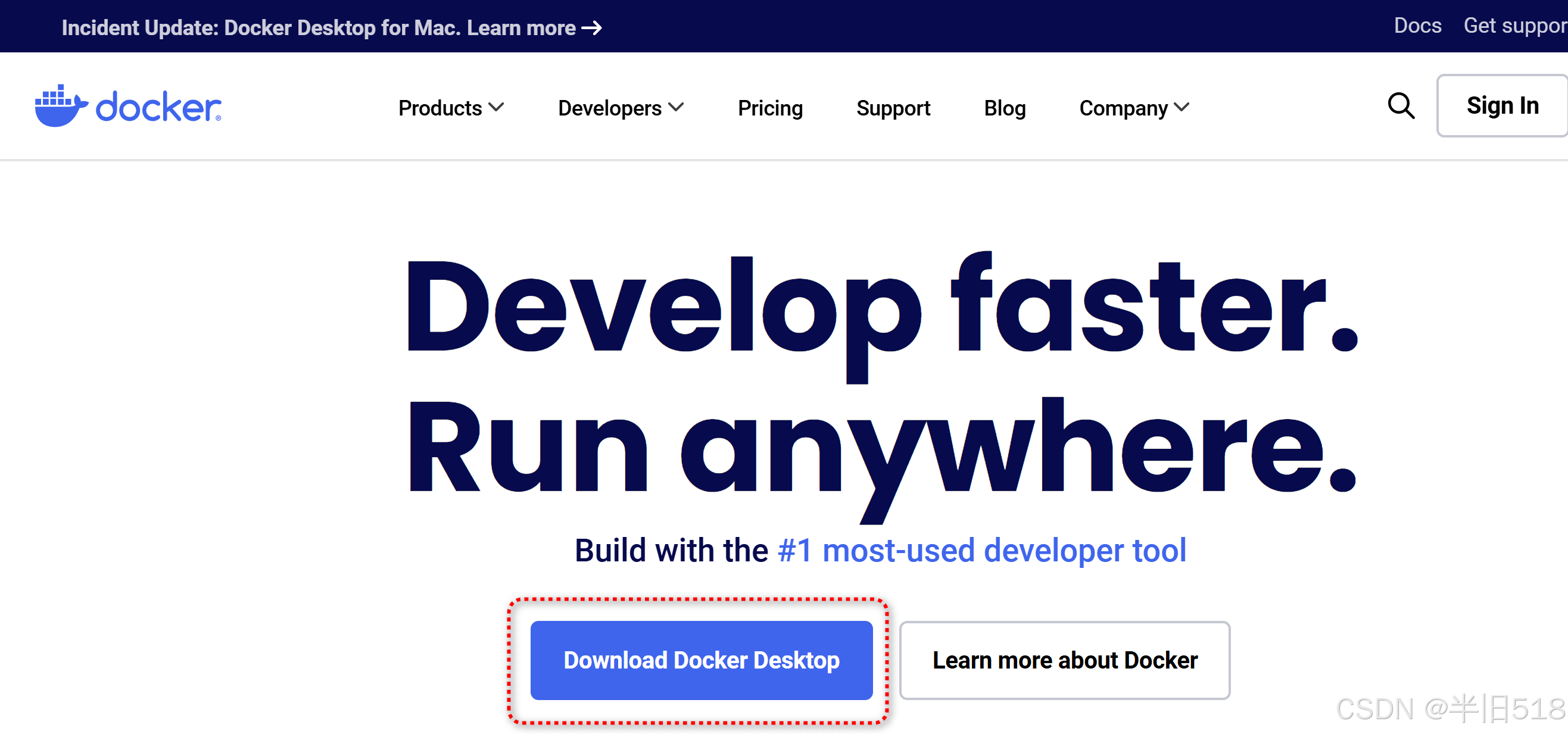Click the Docker whale logo
Viewport: 1568px width, 734px height.
pyautogui.click(x=128, y=106)
